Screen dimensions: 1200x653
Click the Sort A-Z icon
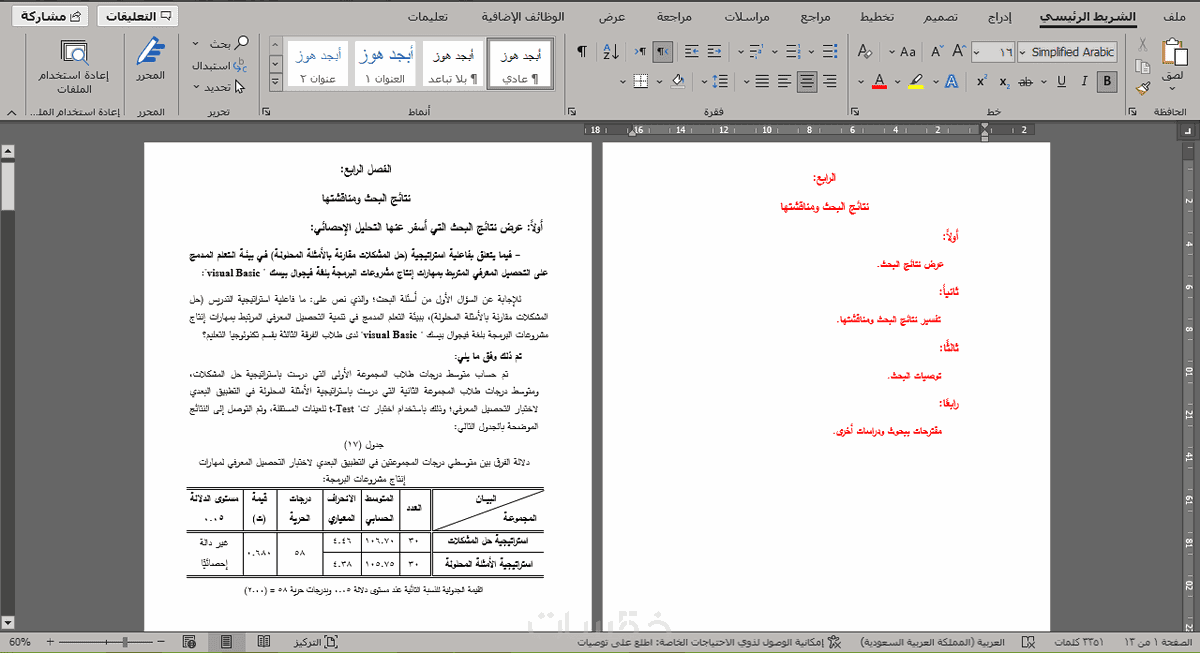611,52
